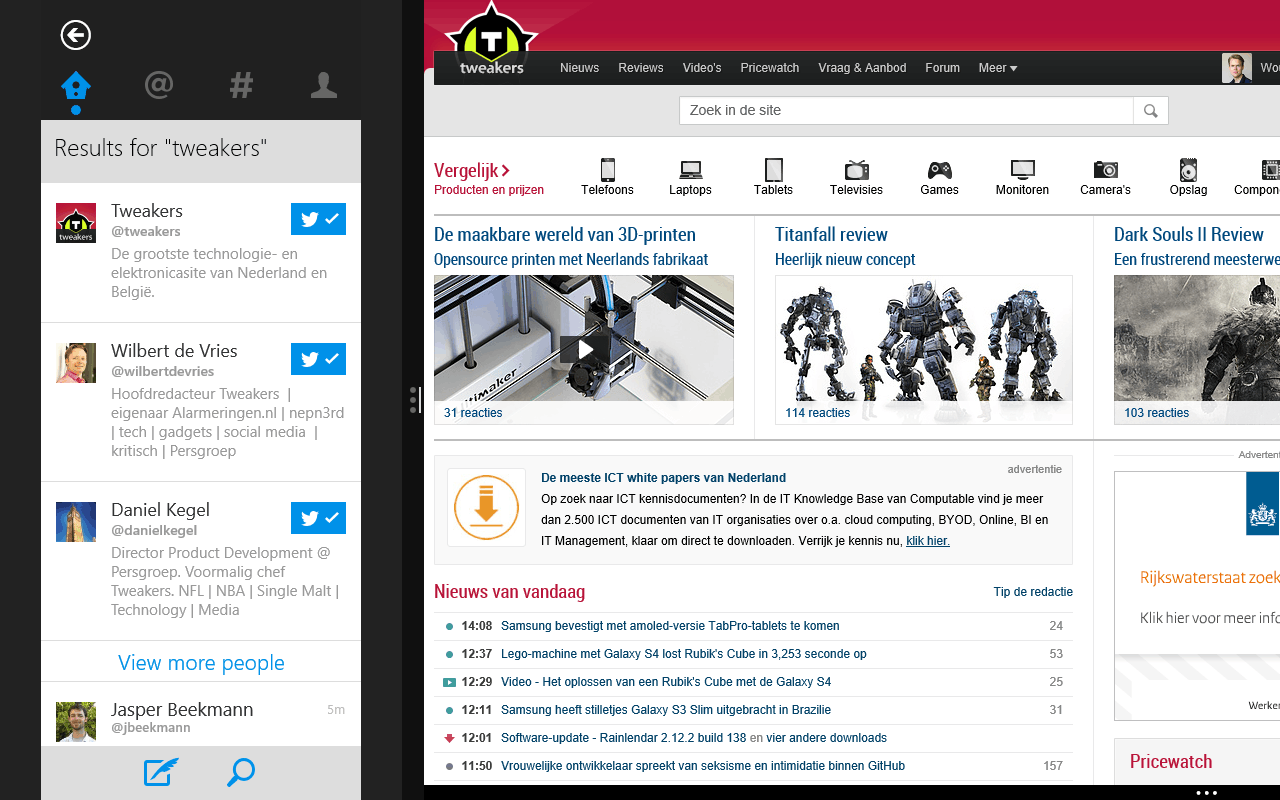Open the Nieuws menu item
This screenshot has width=1280, height=800.
pos(579,68)
